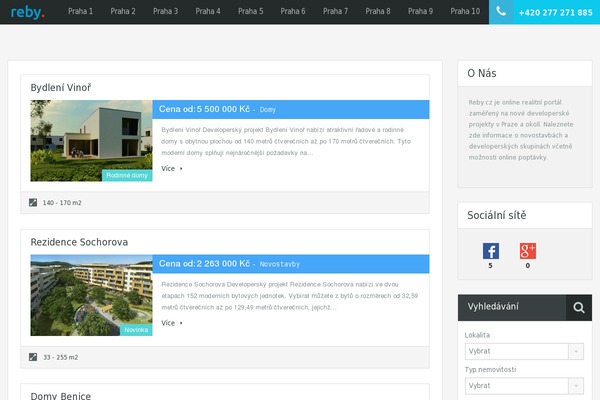Click the search magnifier icon in Vyhledávání
The height and width of the screenshot is (400, 600).
pyautogui.click(x=579, y=307)
